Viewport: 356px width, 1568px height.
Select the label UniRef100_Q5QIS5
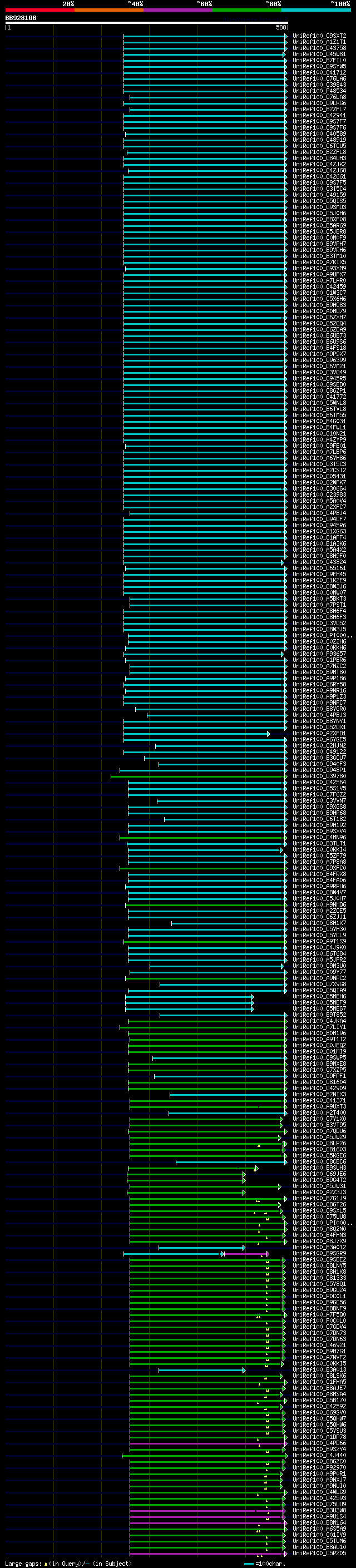[319, 201]
